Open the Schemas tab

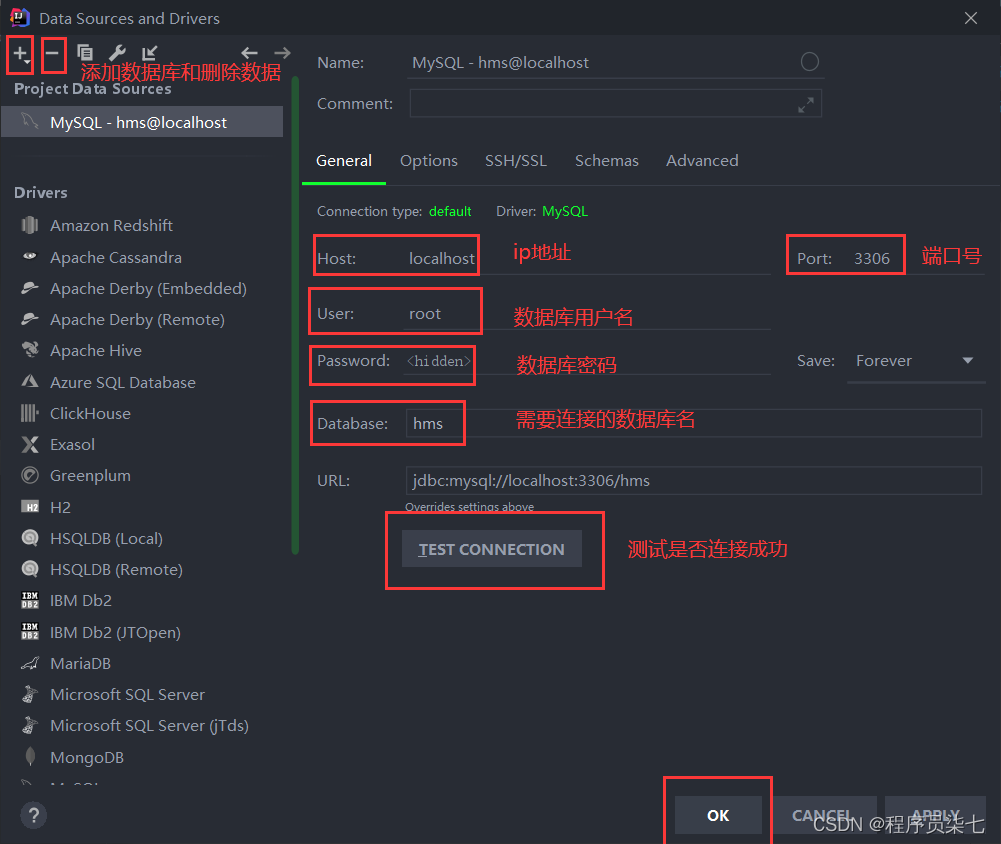point(606,161)
